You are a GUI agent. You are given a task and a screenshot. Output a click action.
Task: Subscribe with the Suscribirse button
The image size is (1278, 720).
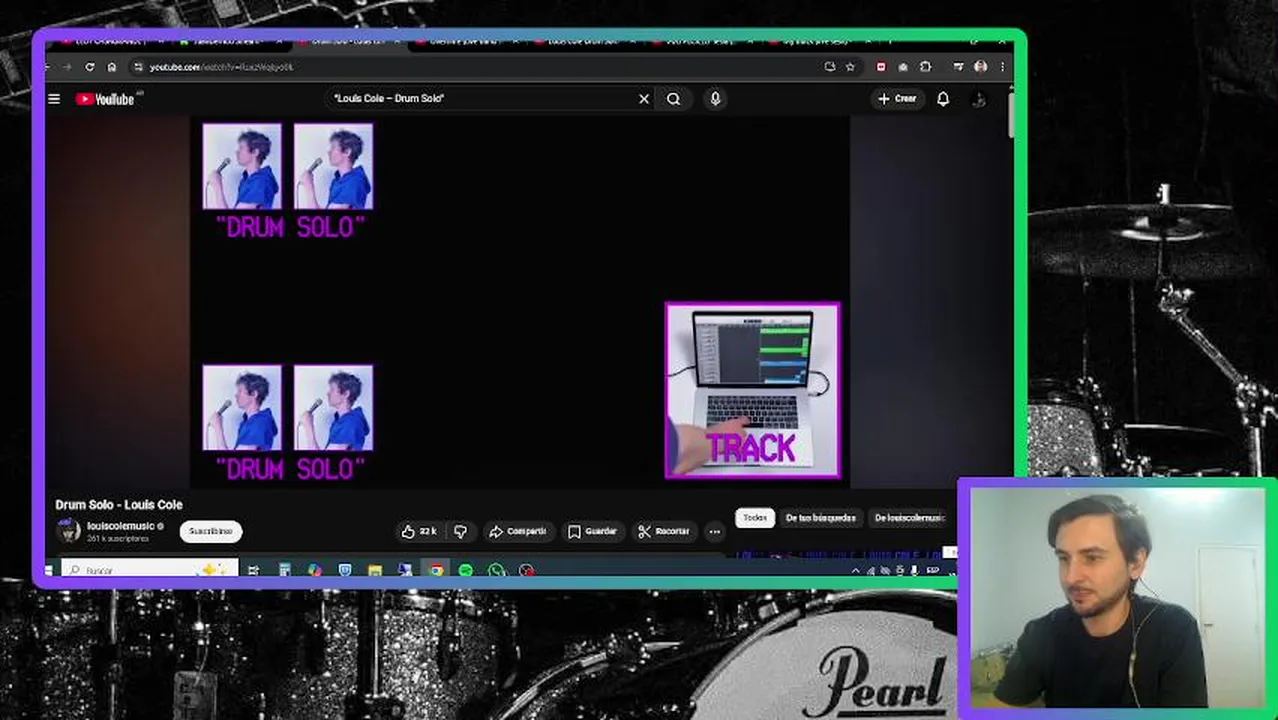tap(211, 531)
